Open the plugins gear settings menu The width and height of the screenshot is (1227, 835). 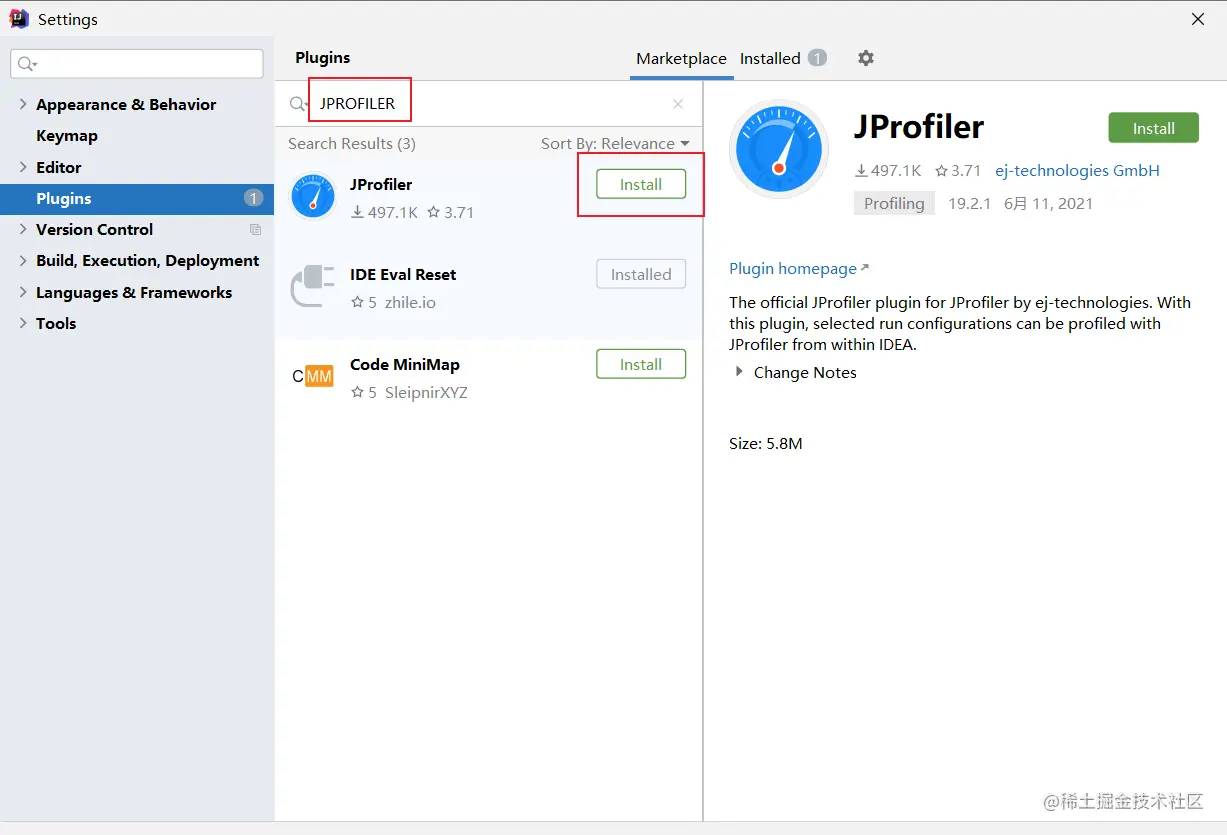click(866, 58)
